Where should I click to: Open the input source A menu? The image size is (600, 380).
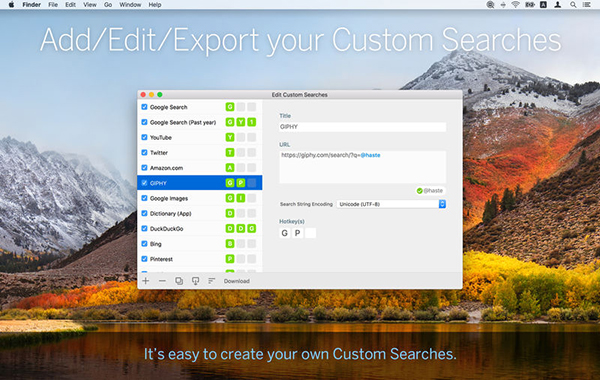click(x=543, y=5)
